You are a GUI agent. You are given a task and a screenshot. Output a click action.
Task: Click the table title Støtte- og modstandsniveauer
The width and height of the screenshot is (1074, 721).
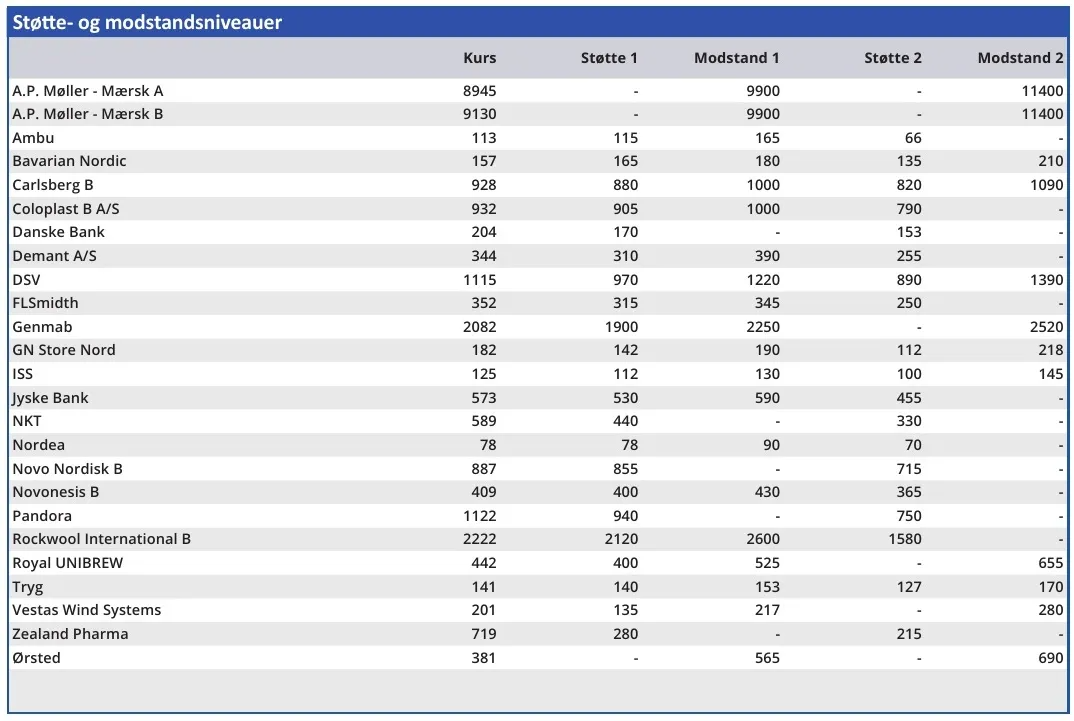pyautogui.click(x=147, y=22)
